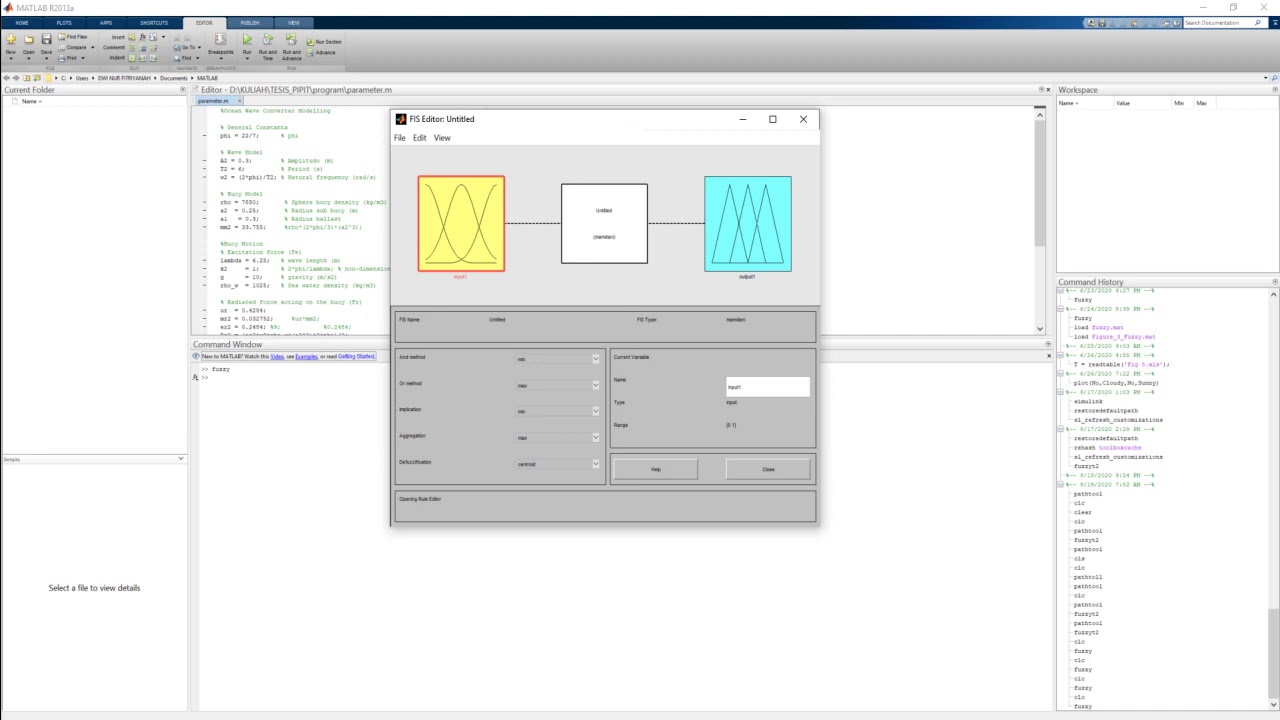Click the Run and Advance icon

click(291, 40)
